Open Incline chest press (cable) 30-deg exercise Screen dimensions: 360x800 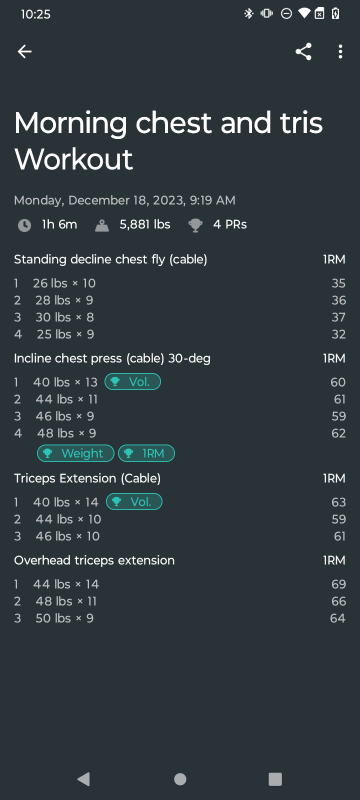(x=112, y=359)
